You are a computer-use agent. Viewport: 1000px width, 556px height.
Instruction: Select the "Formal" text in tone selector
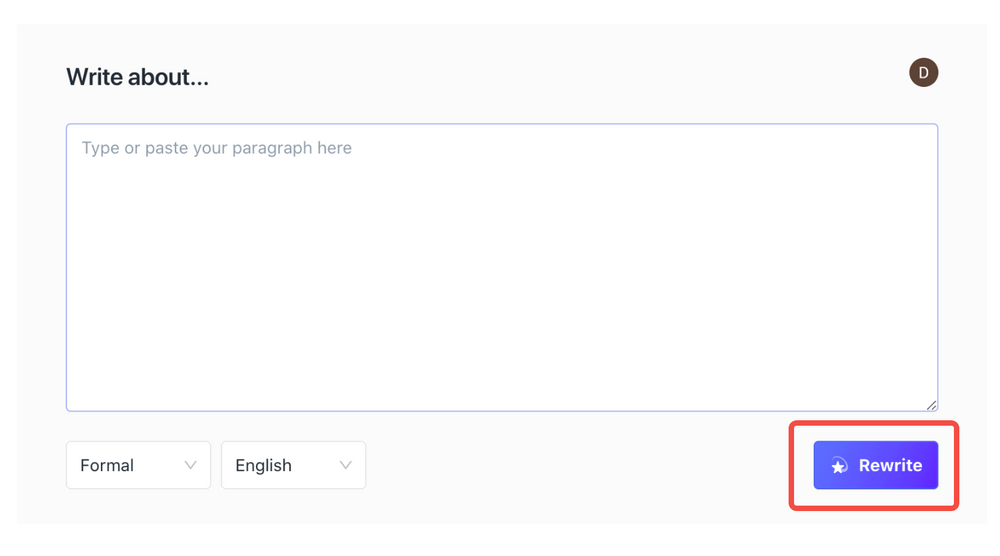pos(107,465)
